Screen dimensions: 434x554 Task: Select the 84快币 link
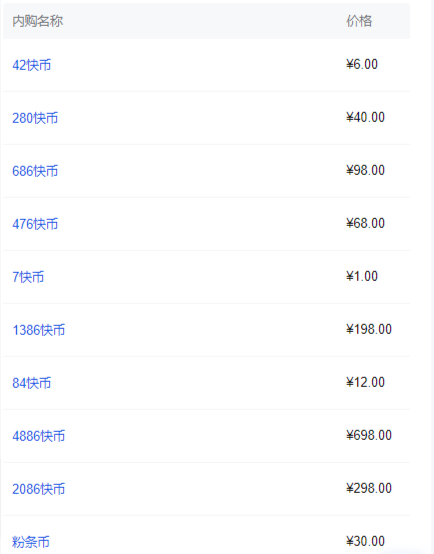31,383
